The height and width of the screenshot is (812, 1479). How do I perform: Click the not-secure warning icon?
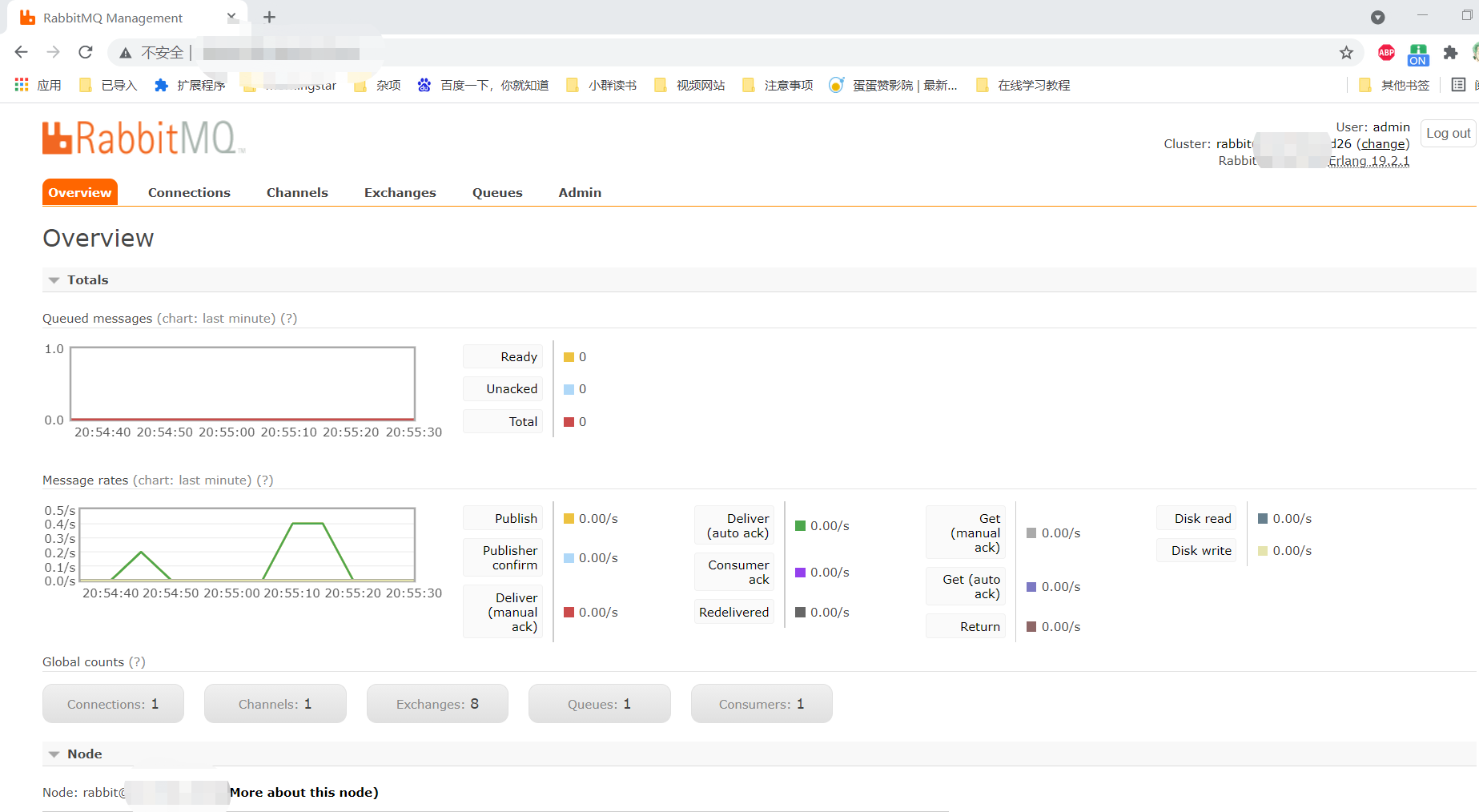pyautogui.click(x=126, y=53)
